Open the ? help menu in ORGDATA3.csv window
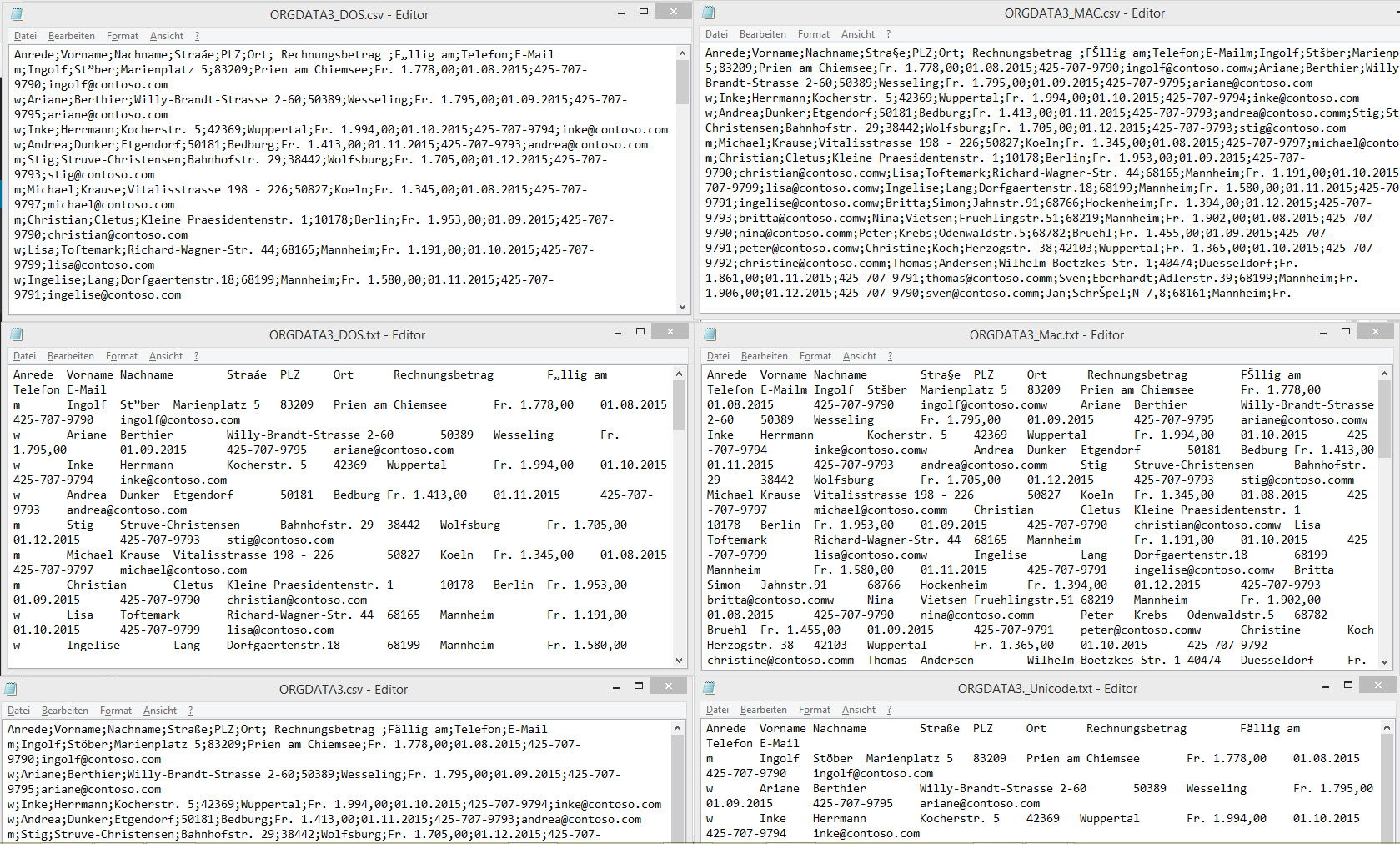The image size is (1400, 844). pos(190,711)
